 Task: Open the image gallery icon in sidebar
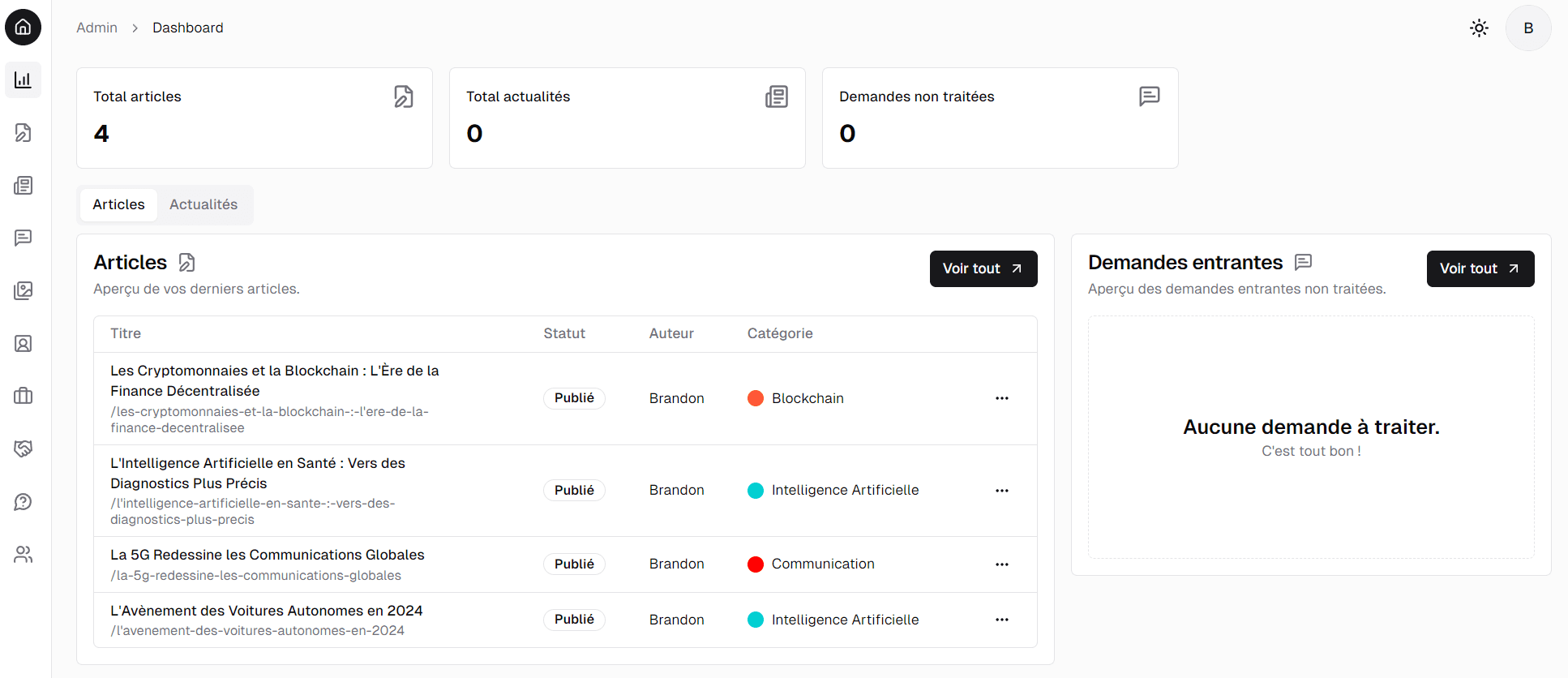coord(23,290)
